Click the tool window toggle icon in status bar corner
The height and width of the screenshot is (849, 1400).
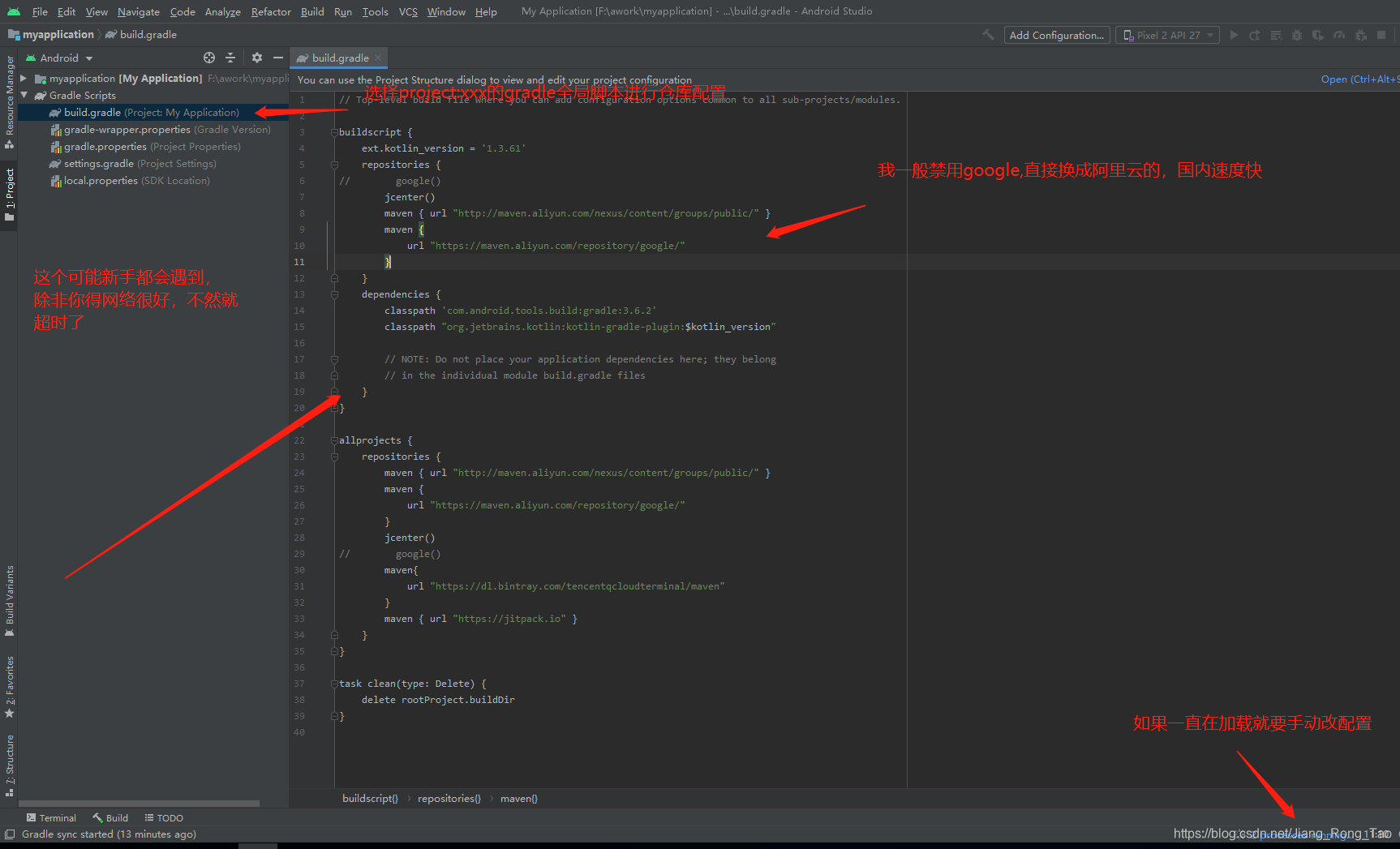tap(10, 834)
